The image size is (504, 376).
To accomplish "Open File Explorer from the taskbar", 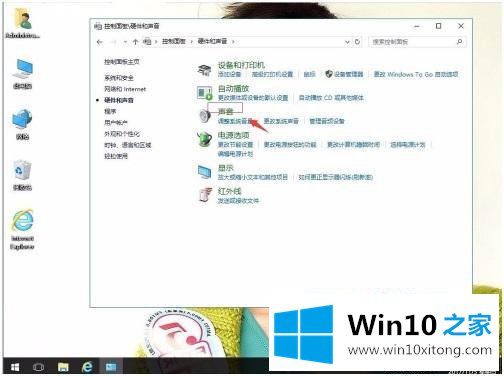I will point(63,367).
